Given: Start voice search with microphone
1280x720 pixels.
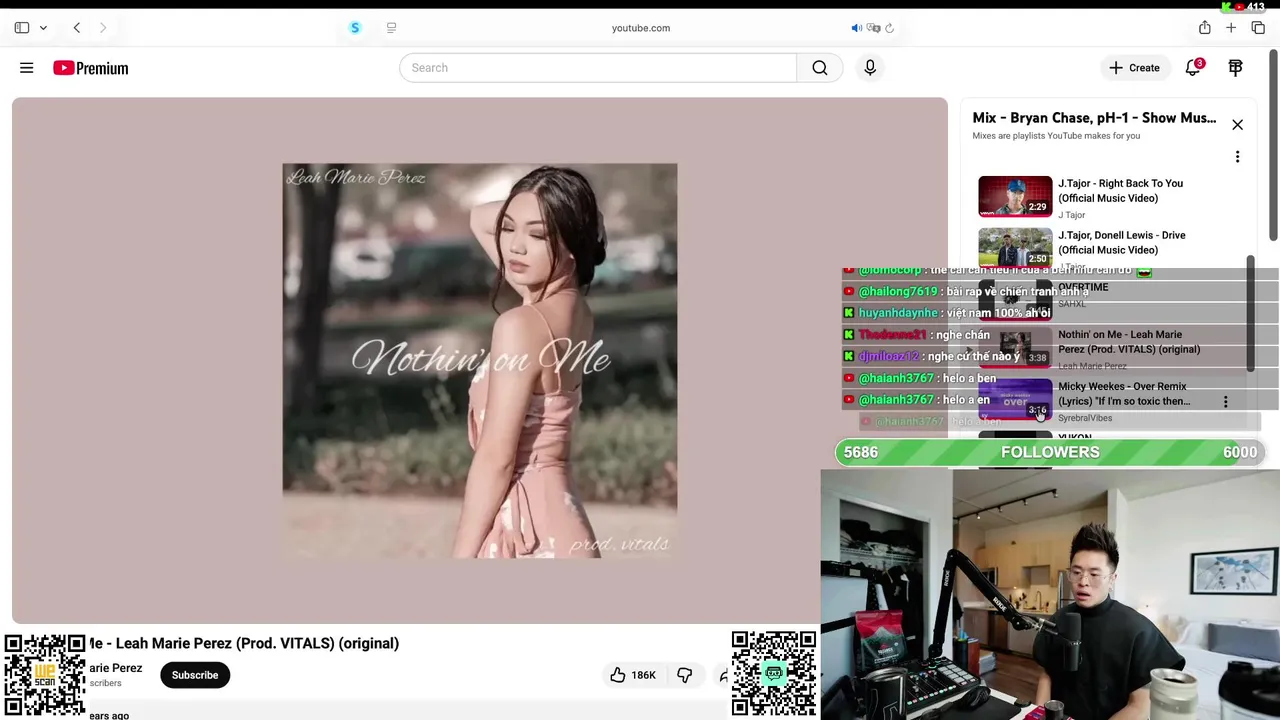Looking at the screenshot, I should click(x=870, y=68).
